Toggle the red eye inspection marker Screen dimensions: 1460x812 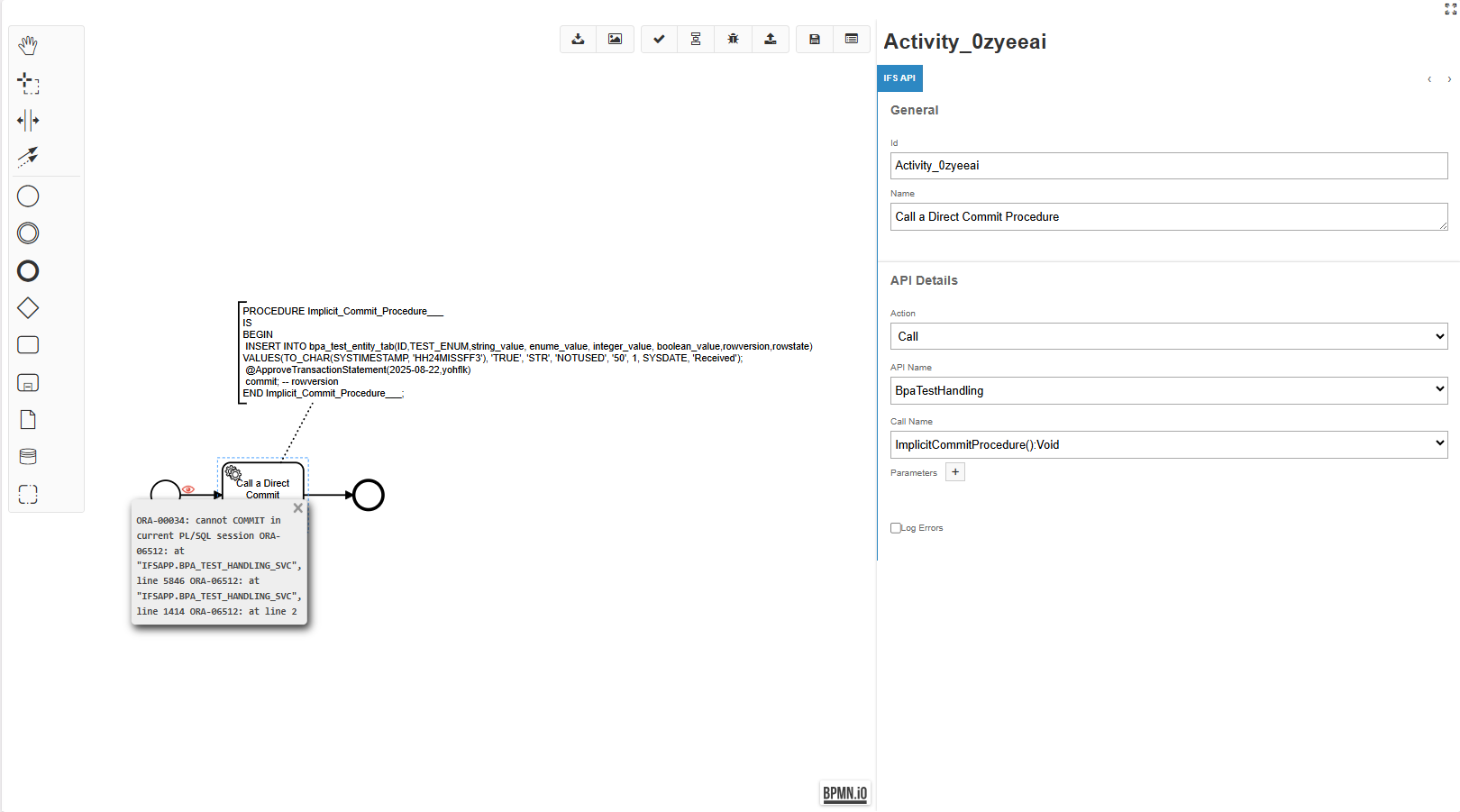tap(188, 489)
